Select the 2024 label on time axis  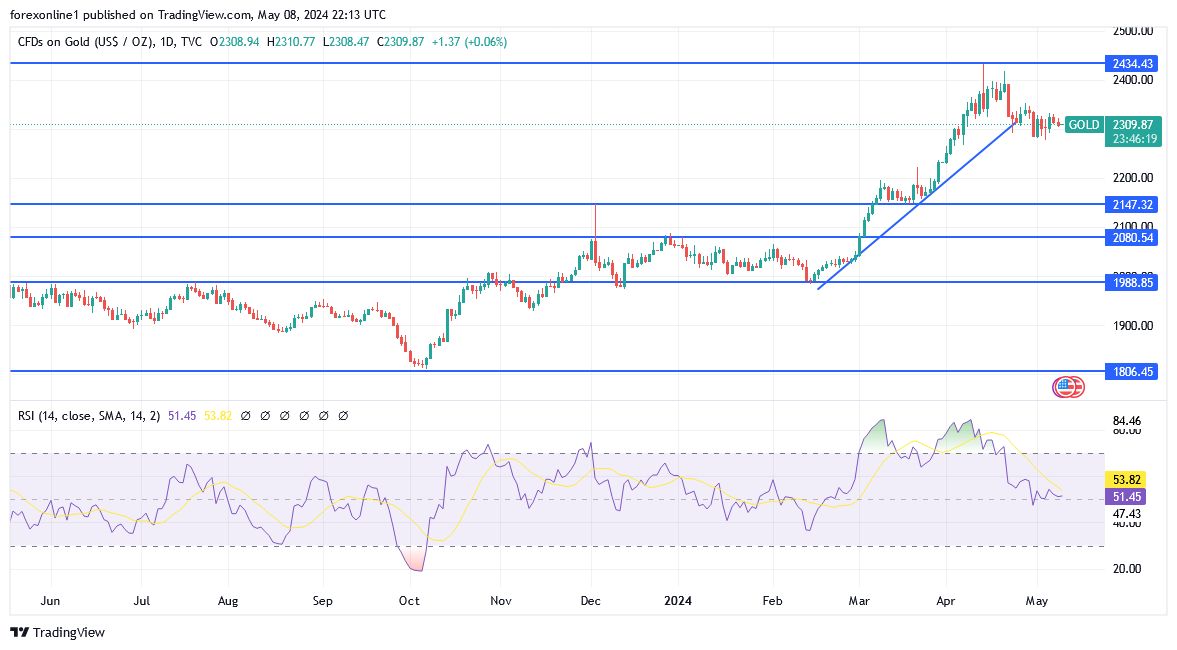678,601
